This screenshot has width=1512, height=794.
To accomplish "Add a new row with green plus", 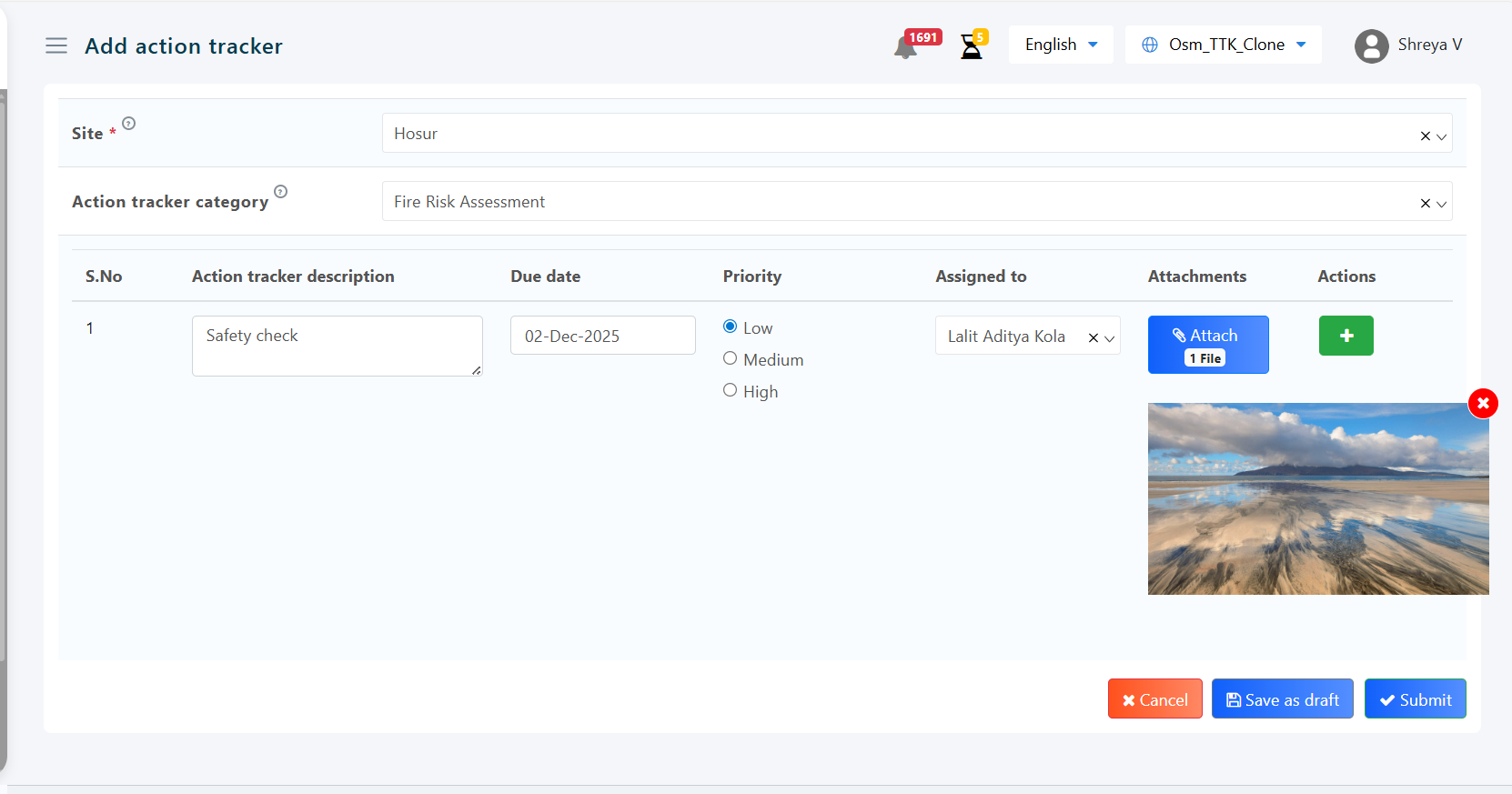I will click(1346, 336).
